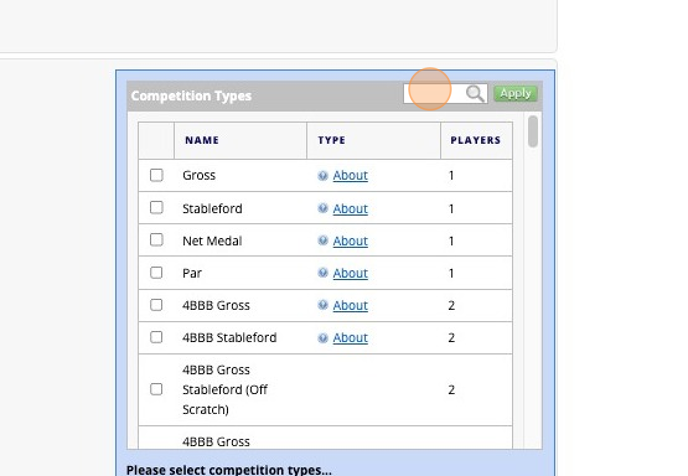This screenshot has width=688, height=476.
Task: Enable the Stableford checkbox
Action: (156, 208)
